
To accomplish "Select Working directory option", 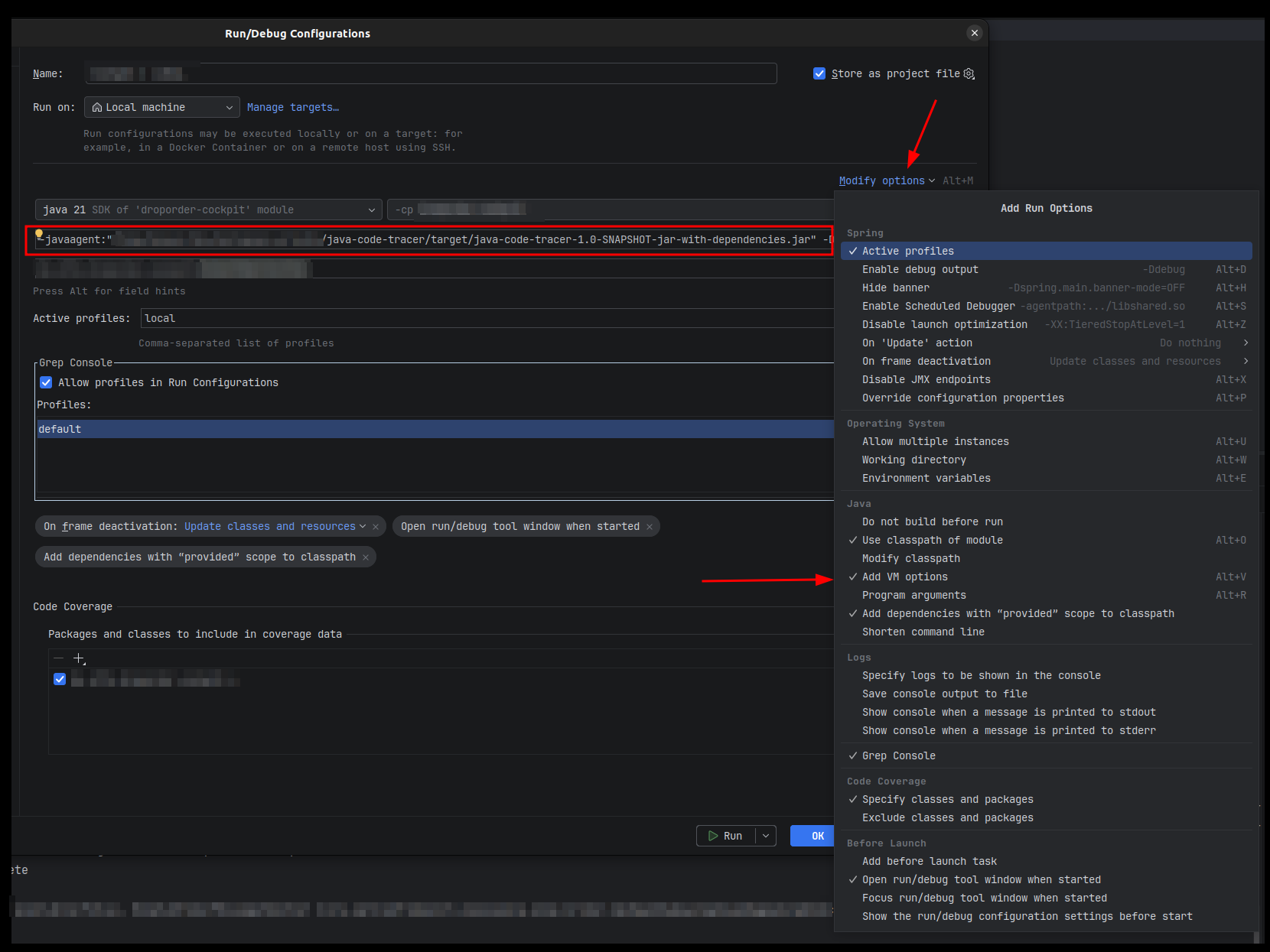I will (1046, 460).
